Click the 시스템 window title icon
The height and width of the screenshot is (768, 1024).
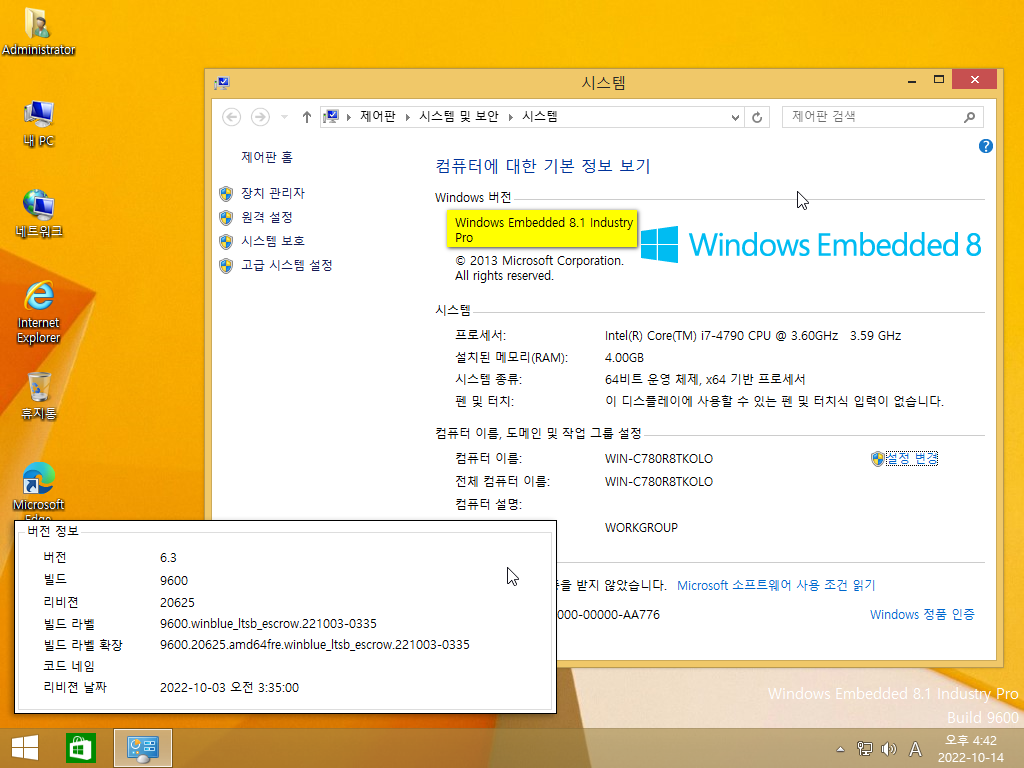(222, 83)
